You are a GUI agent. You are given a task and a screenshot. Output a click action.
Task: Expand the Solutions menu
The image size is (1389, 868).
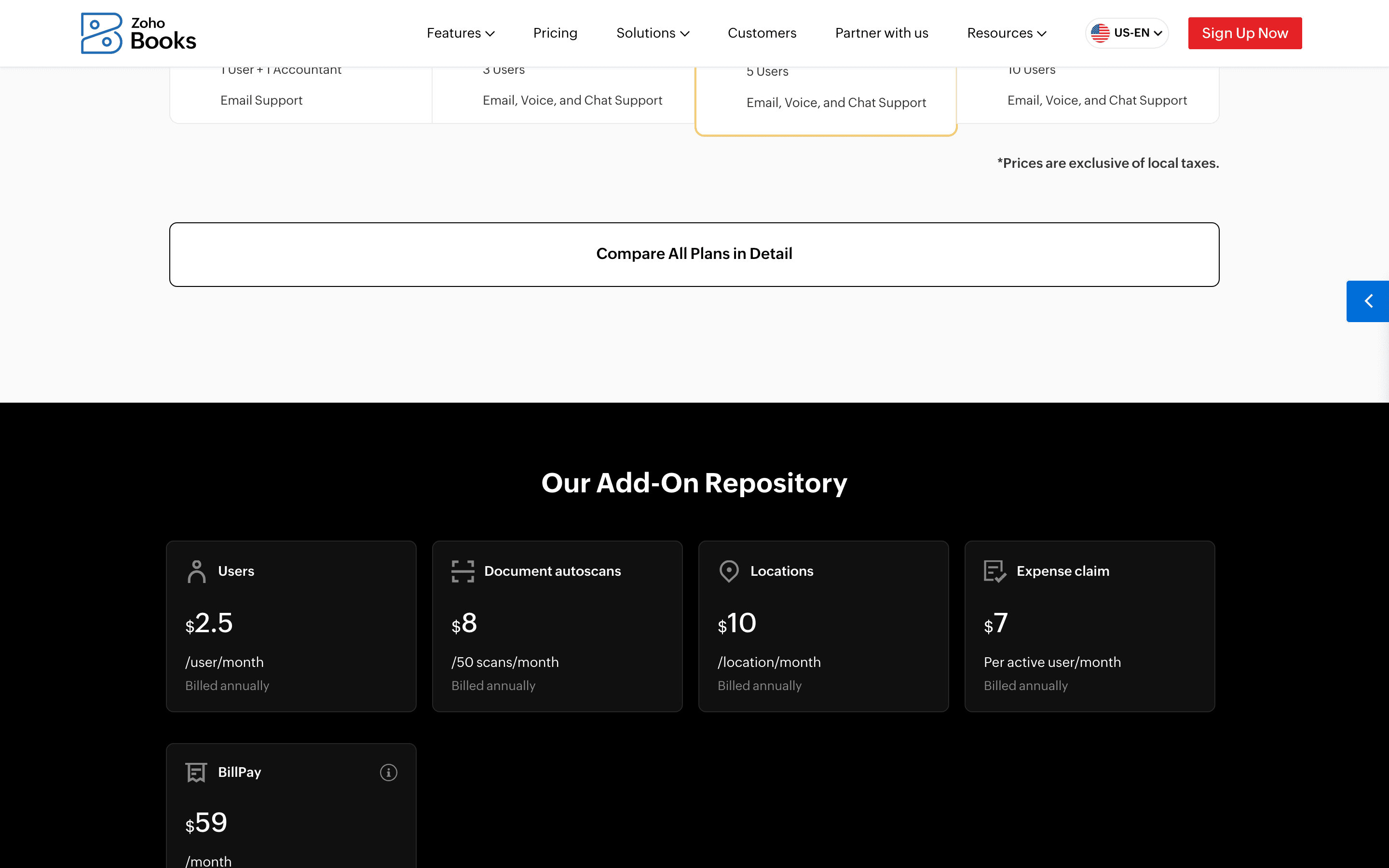(653, 33)
